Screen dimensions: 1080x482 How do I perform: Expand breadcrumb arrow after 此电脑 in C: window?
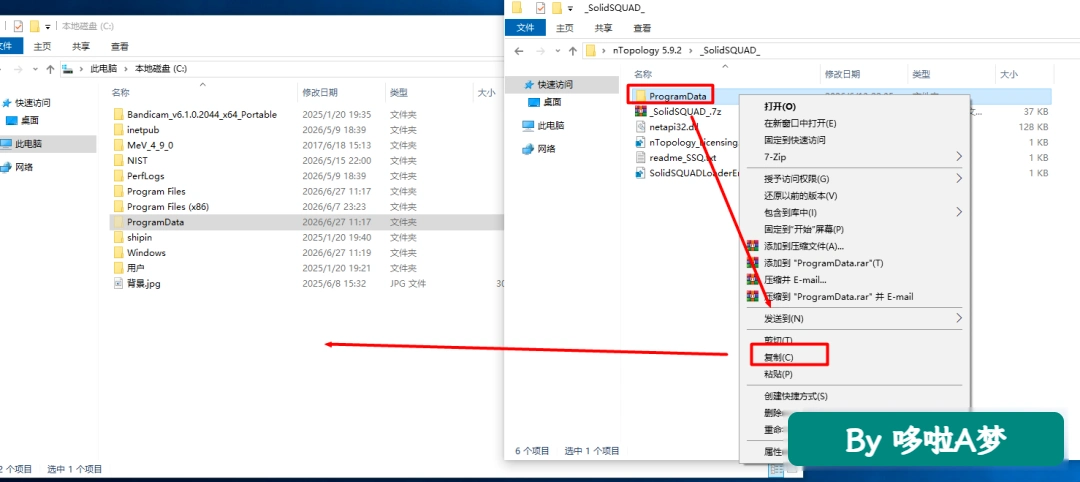point(126,69)
